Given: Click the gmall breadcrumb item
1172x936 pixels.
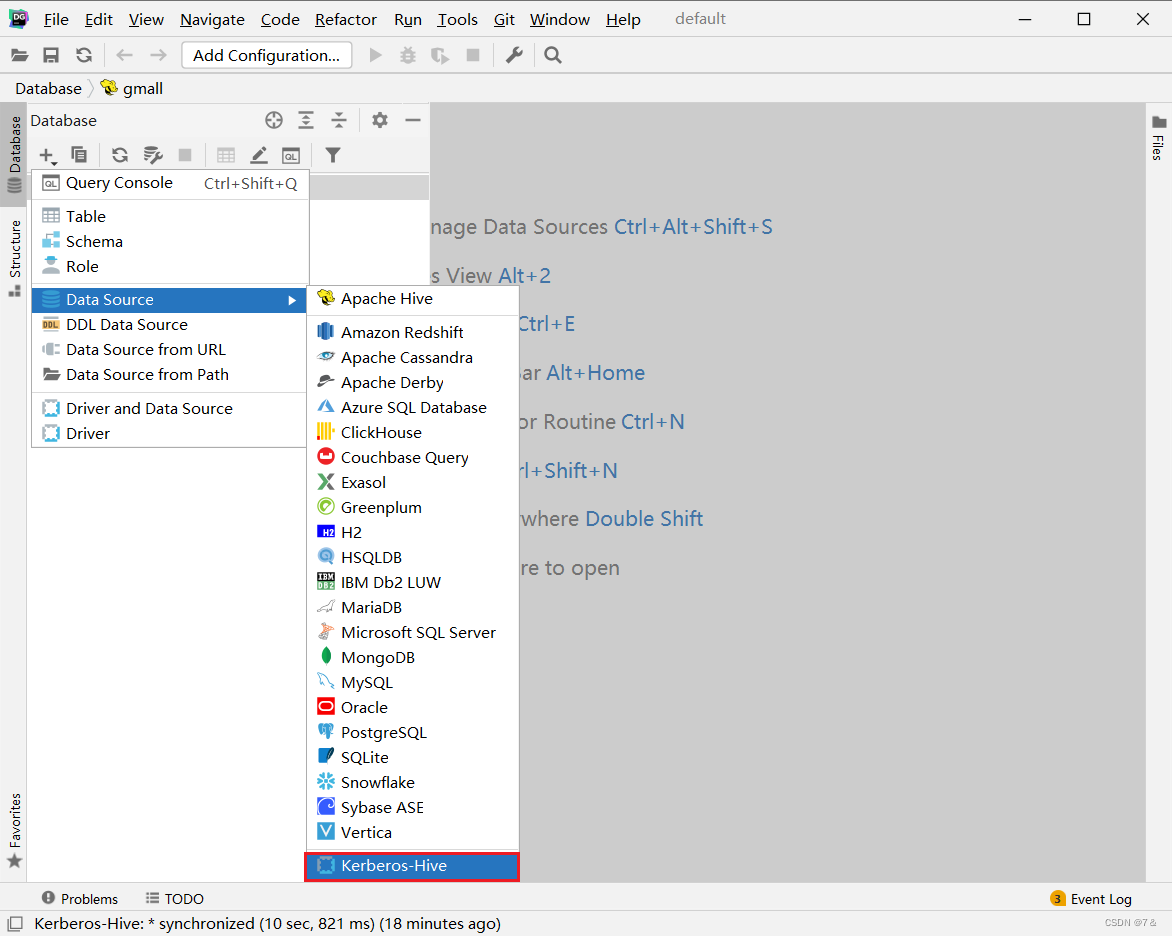Looking at the screenshot, I should [x=132, y=88].
